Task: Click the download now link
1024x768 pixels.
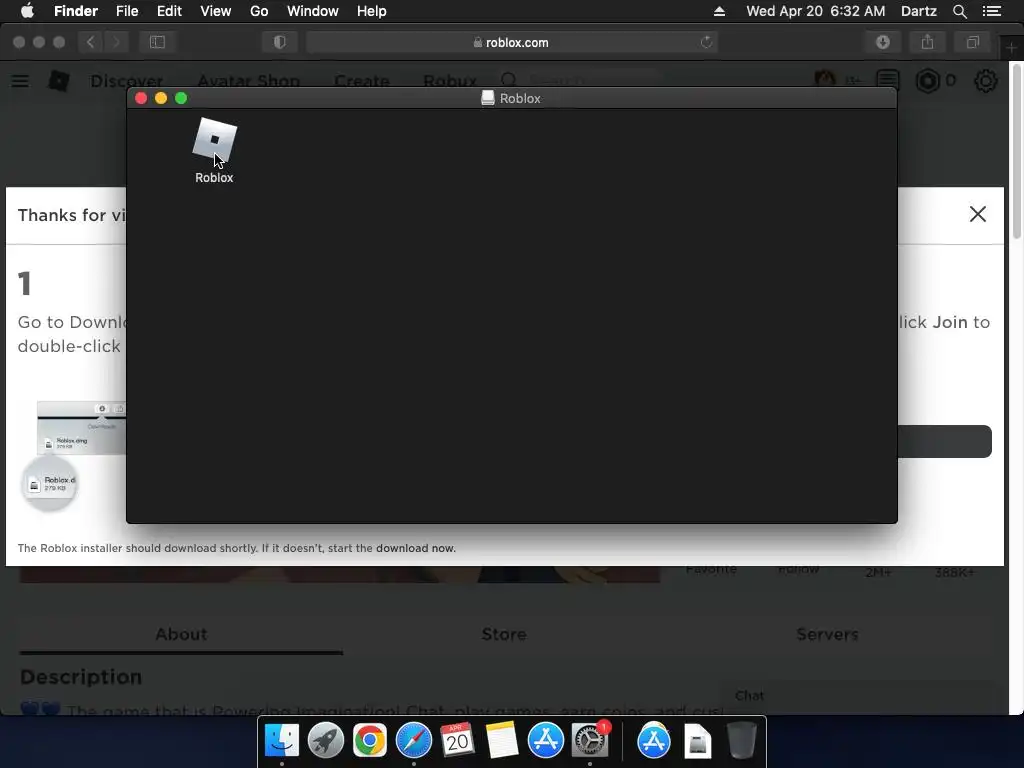Action: 415,548
